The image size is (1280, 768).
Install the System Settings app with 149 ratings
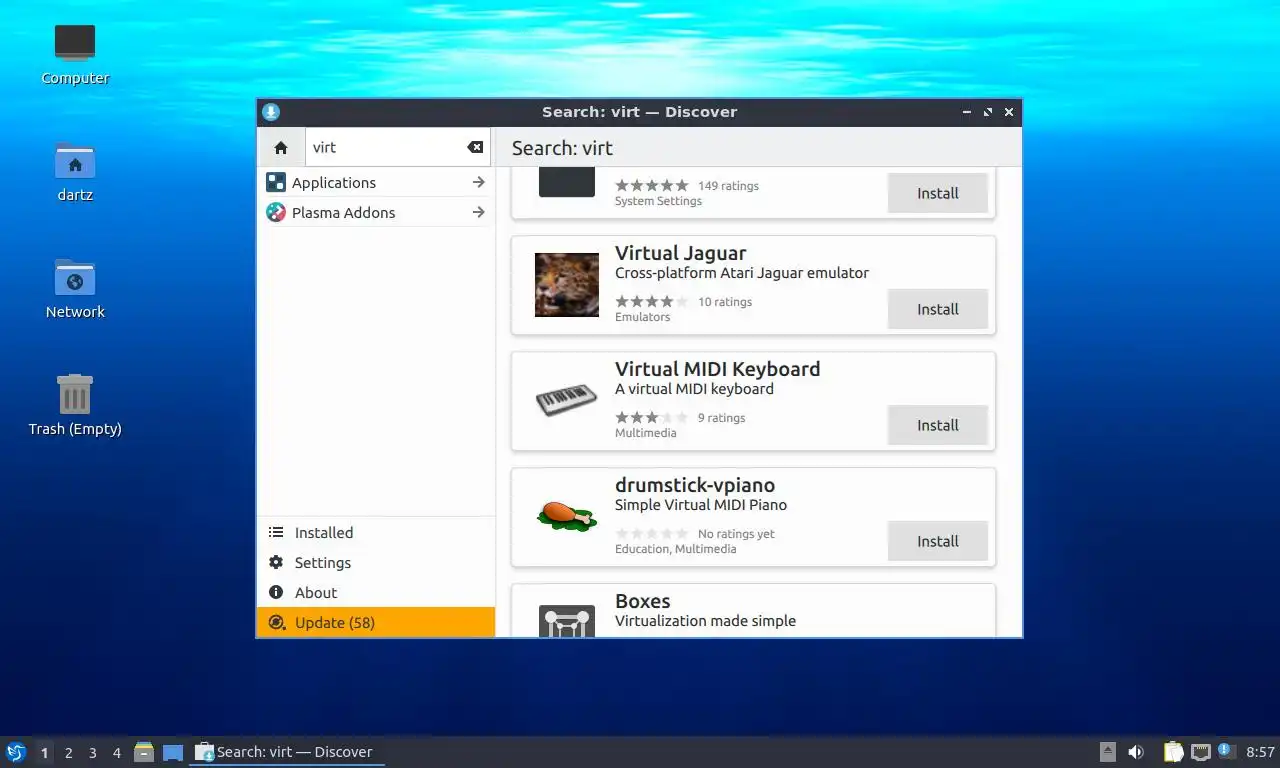click(938, 193)
